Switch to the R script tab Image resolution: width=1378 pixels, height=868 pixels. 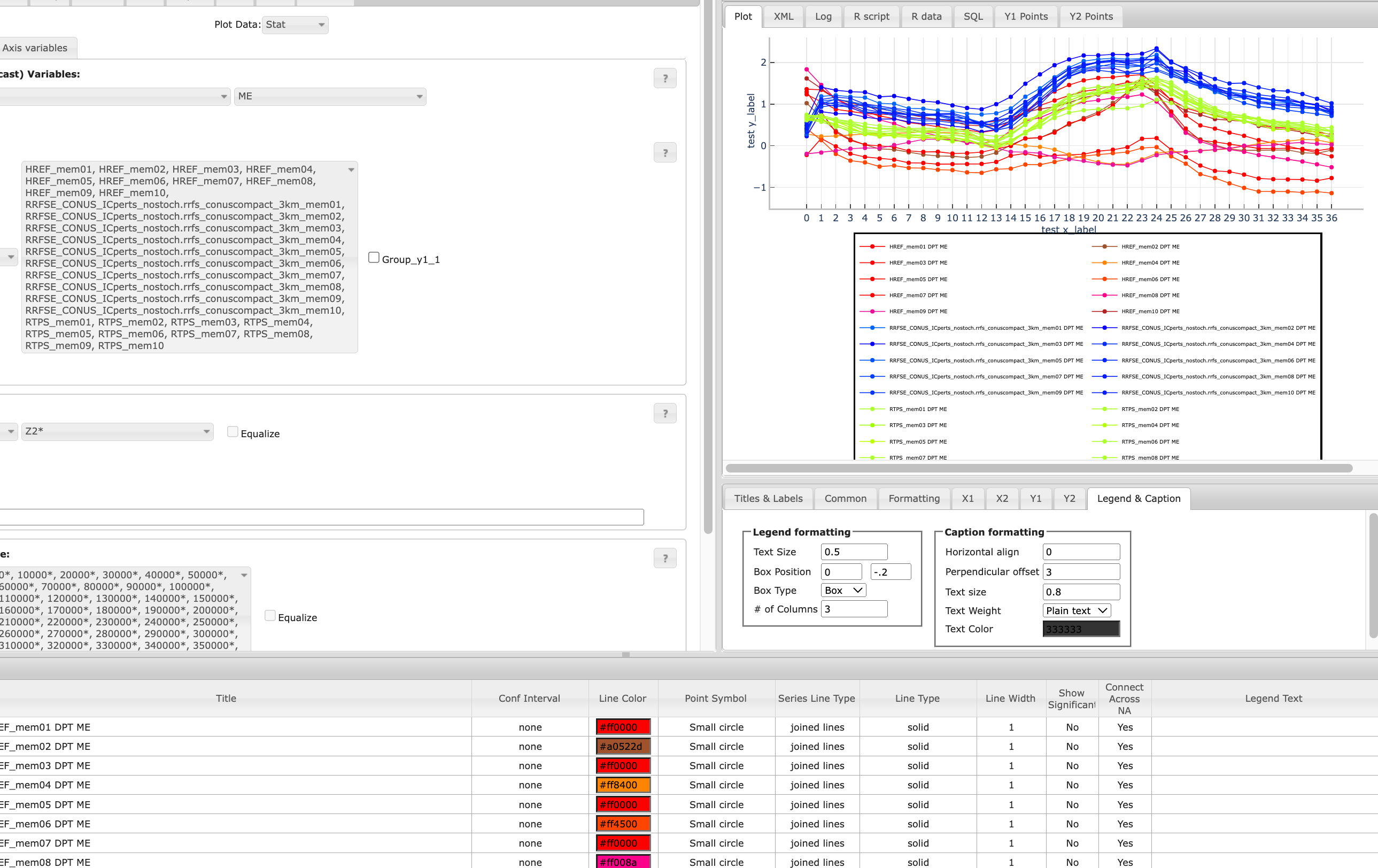point(872,16)
